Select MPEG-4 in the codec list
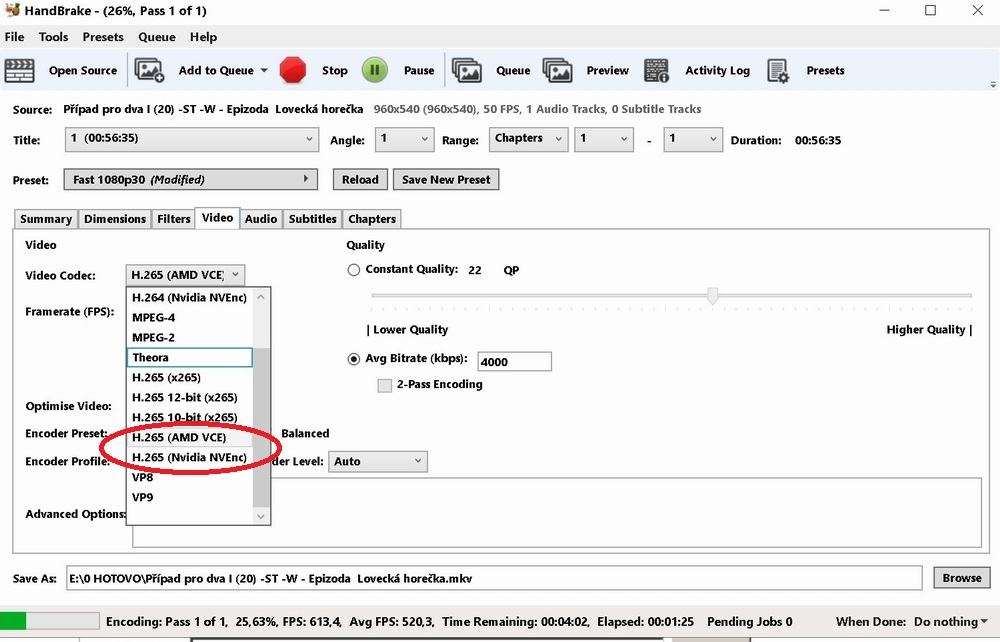 coord(189,317)
